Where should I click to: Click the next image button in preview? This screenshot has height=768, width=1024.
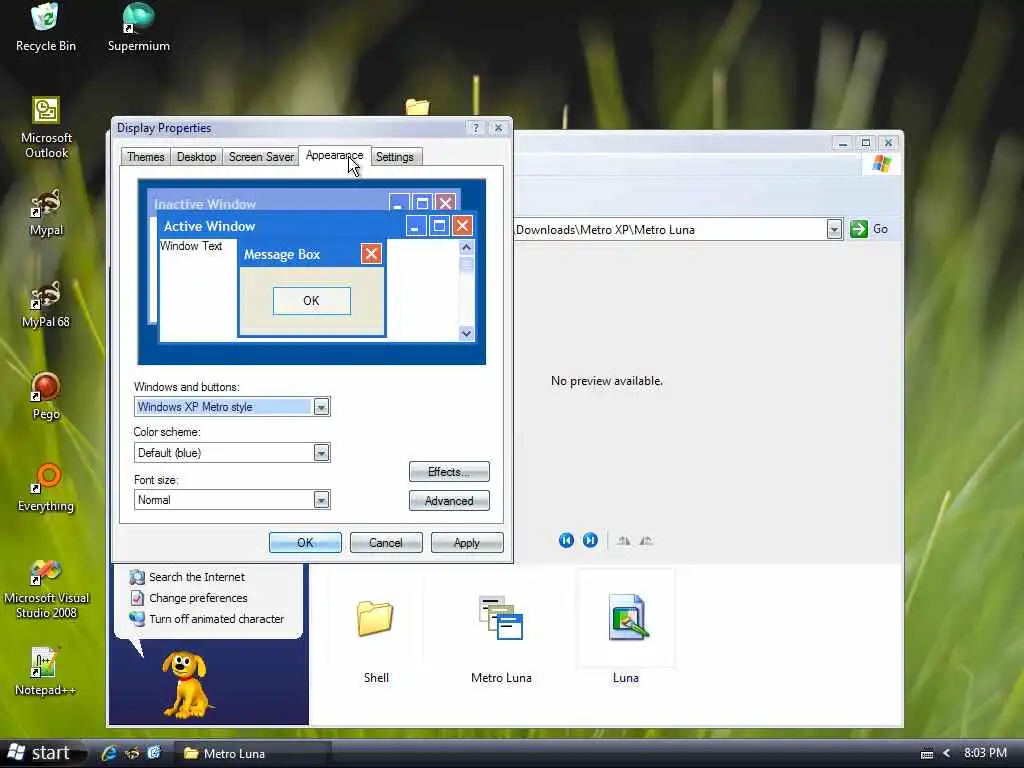(x=590, y=540)
